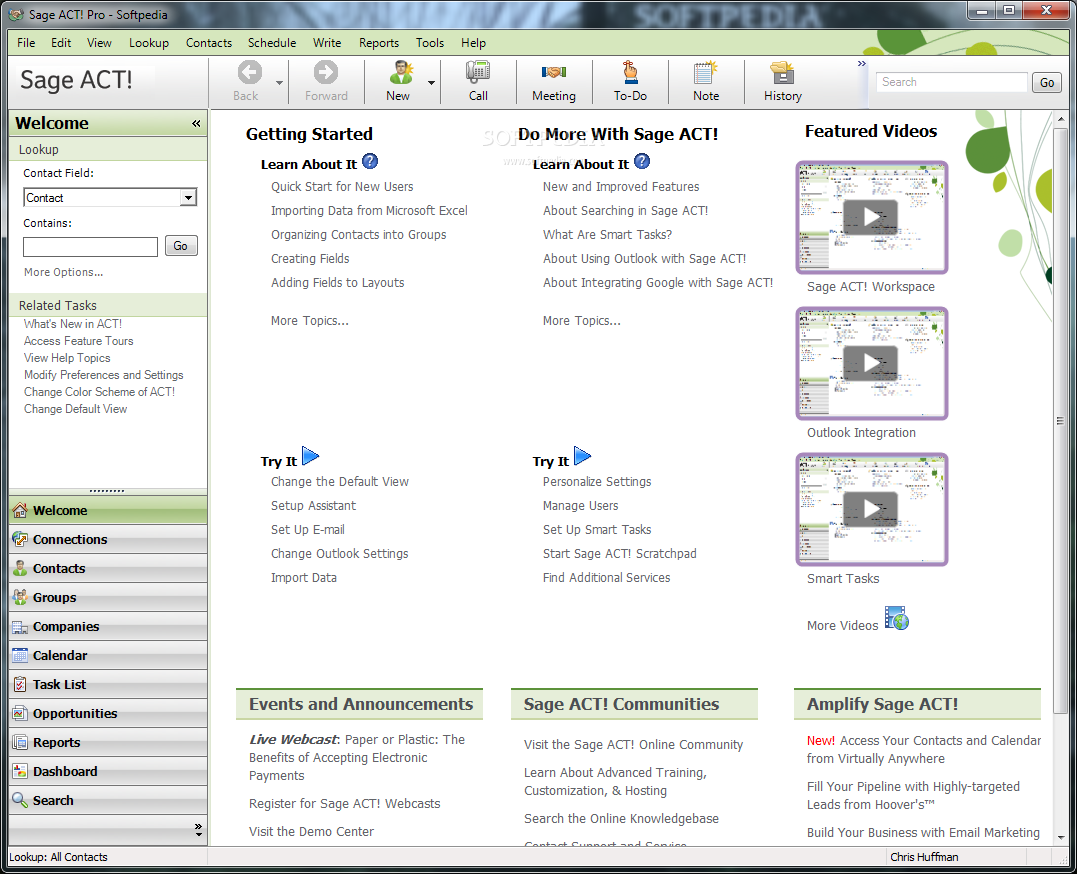The width and height of the screenshot is (1077, 874).
Task: Open Reports in the navigation bar
Action: point(108,742)
